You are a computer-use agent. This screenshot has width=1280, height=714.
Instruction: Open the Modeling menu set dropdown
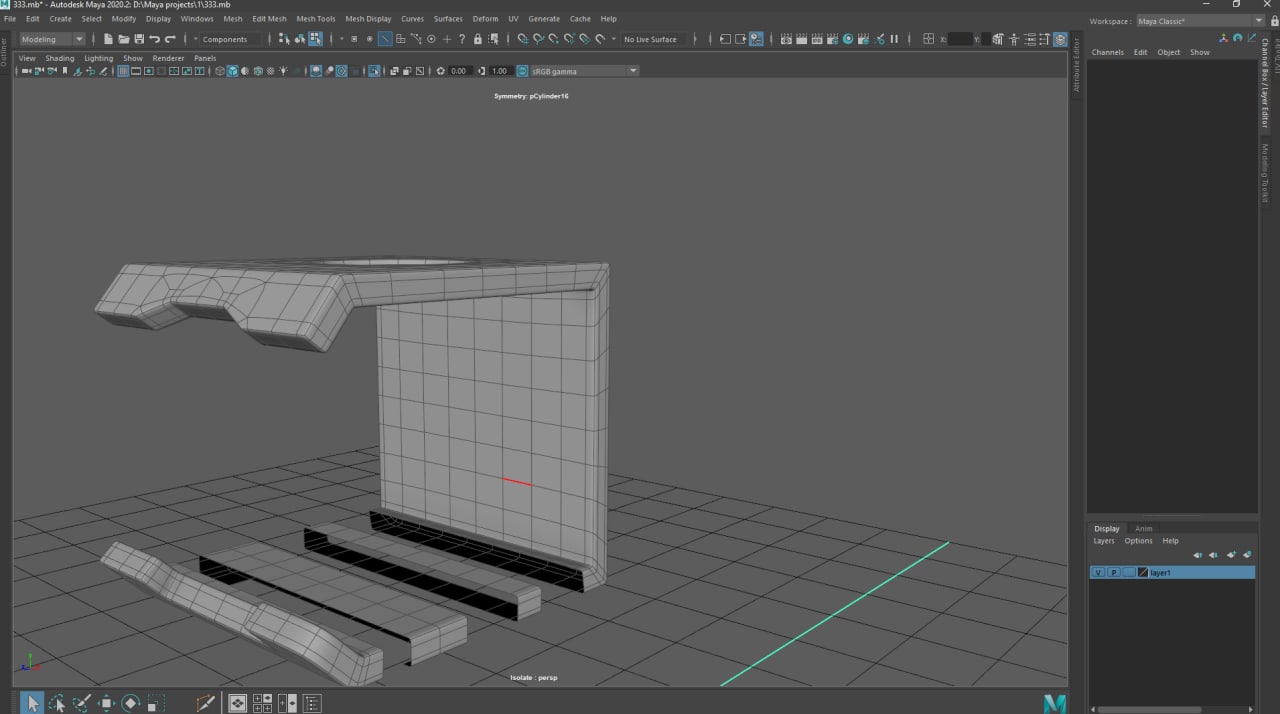tap(53, 39)
